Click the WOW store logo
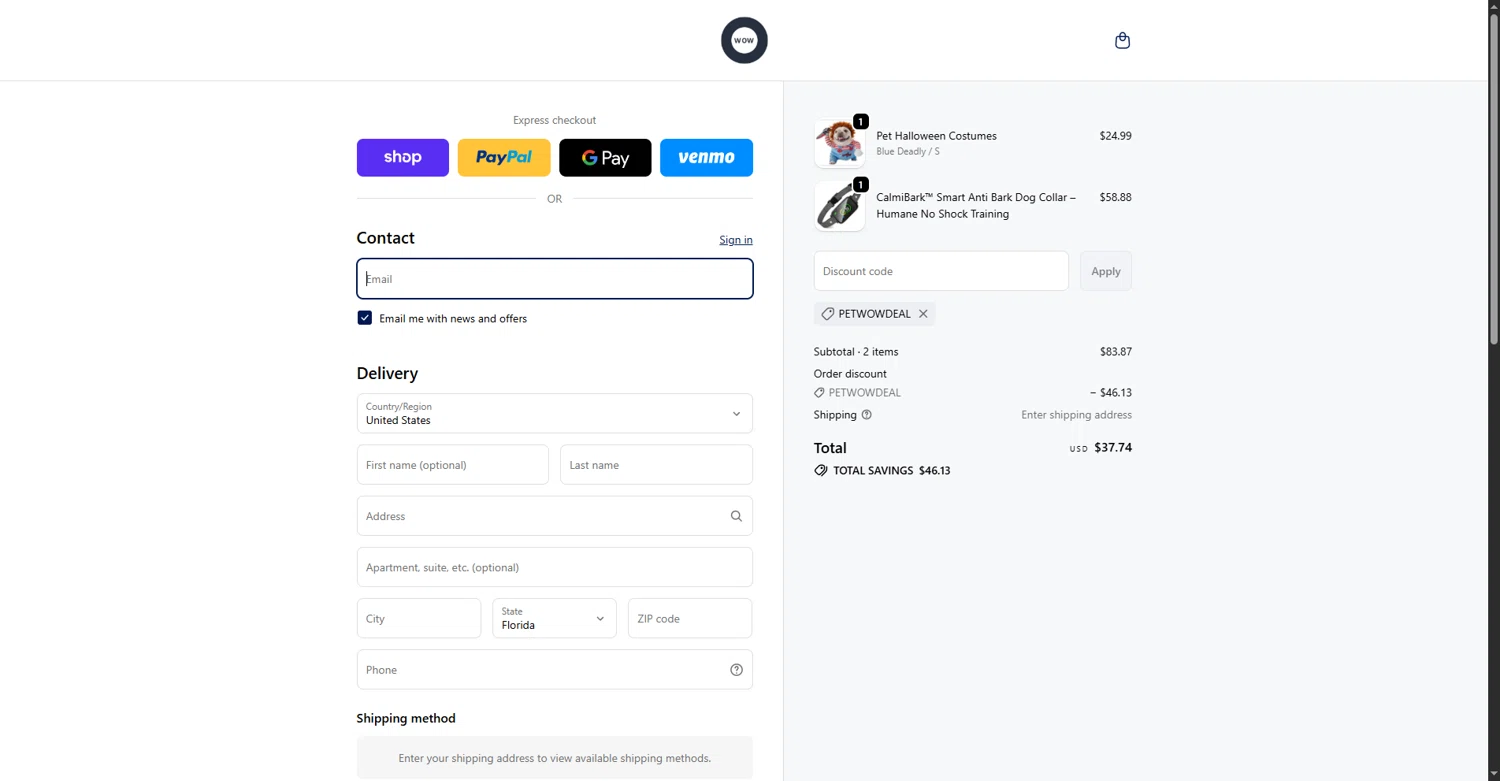Screen dimensions: 1500x781 744,40
